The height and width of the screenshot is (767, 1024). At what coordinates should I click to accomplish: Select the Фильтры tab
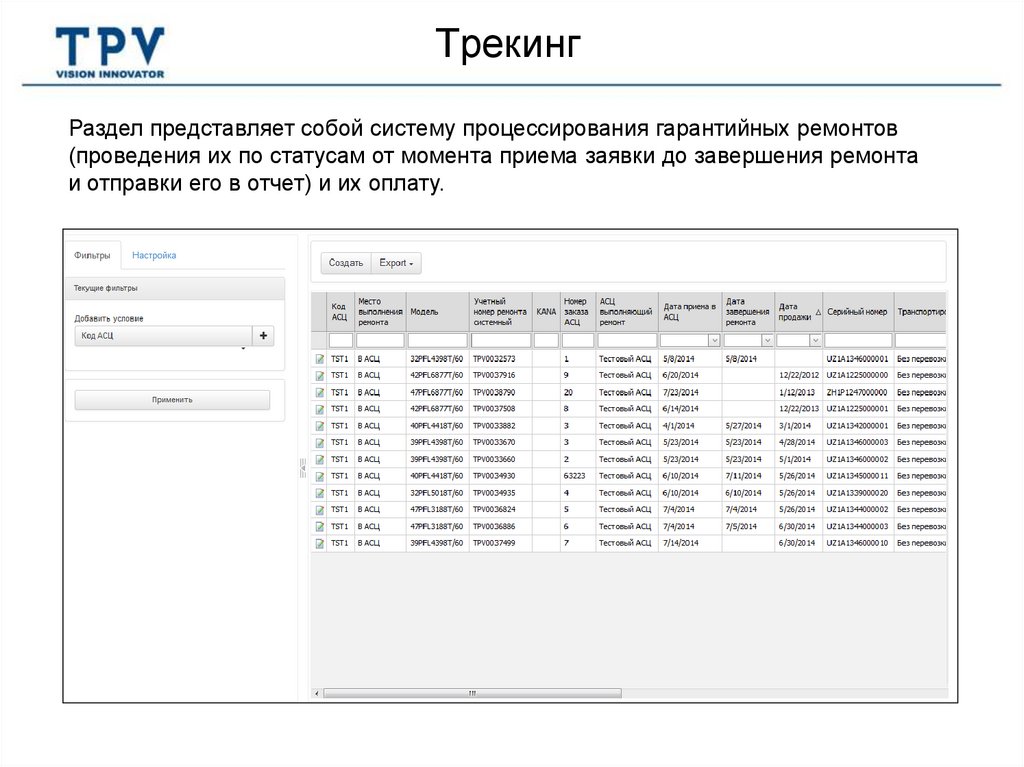coord(94,255)
